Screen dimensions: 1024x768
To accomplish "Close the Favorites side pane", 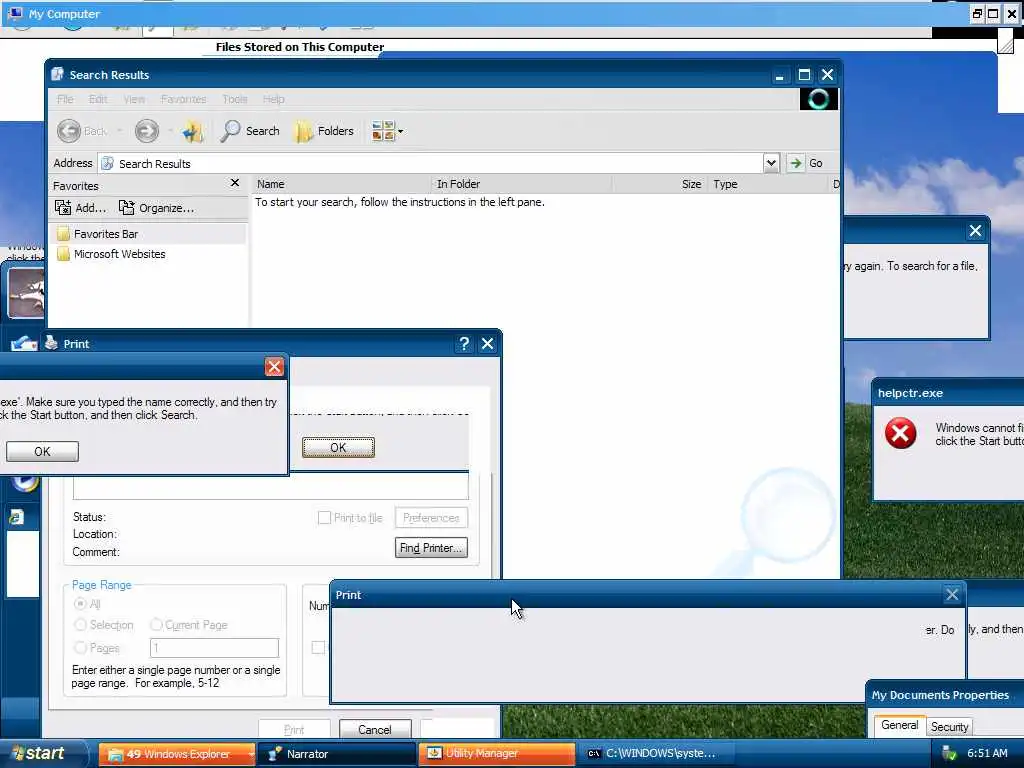I will click(x=235, y=183).
